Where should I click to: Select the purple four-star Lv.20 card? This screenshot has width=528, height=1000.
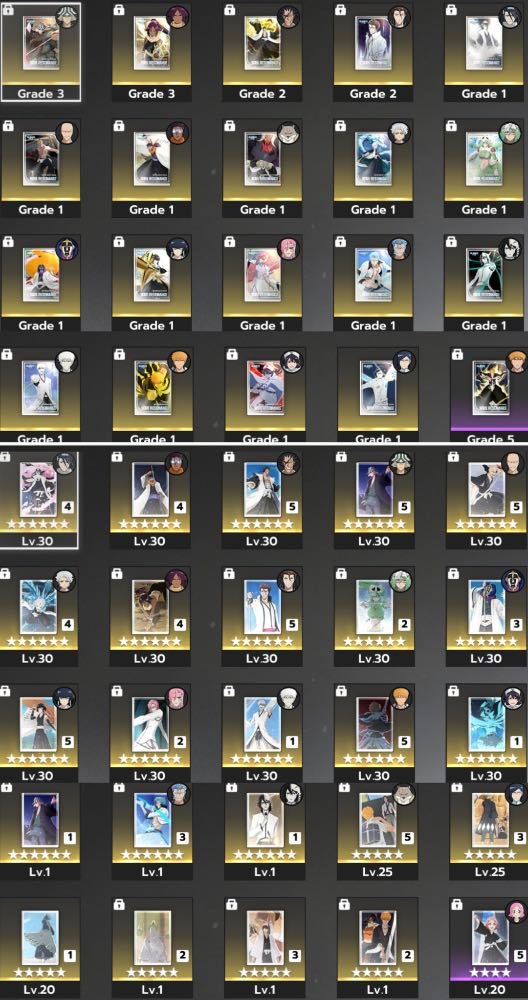pos(489,948)
